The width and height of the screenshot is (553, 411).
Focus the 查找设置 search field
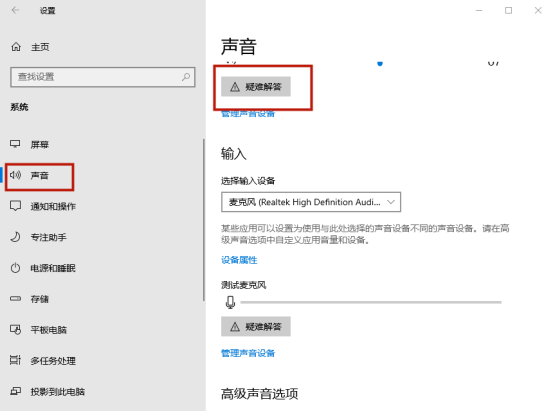click(x=103, y=77)
